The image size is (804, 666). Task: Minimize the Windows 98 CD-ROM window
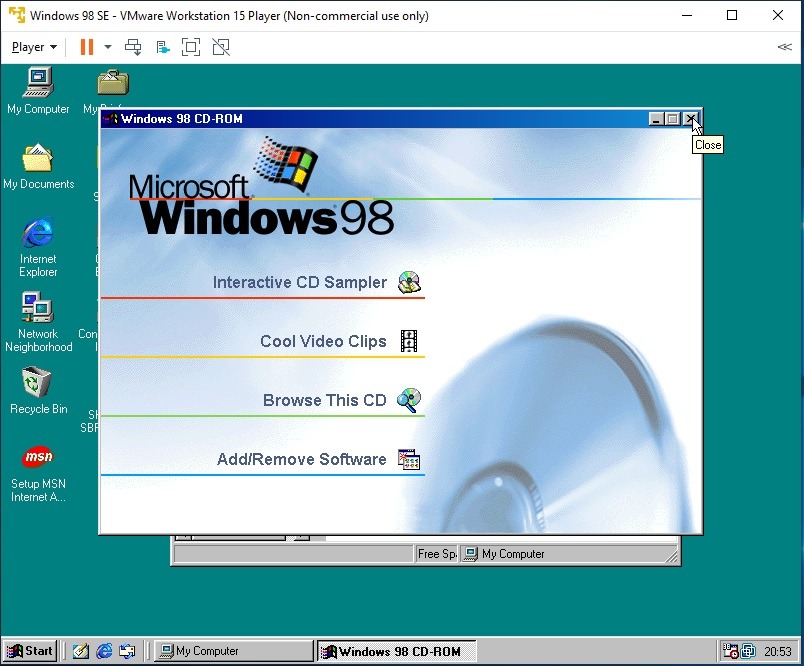[656, 119]
